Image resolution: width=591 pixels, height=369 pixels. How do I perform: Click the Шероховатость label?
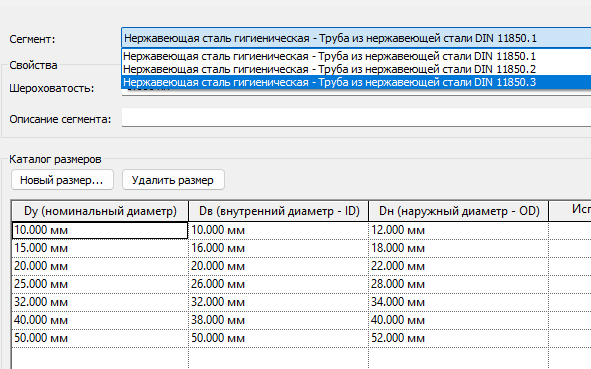click(52, 89)
